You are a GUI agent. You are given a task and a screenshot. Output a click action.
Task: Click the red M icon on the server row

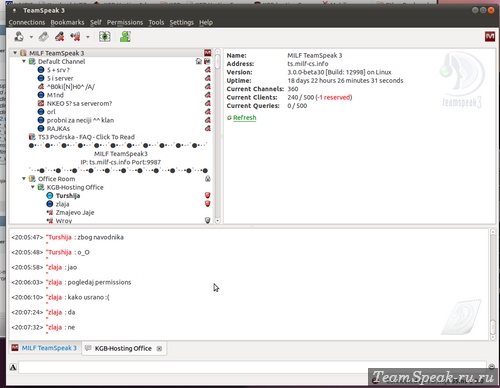(x=207, y=53)
